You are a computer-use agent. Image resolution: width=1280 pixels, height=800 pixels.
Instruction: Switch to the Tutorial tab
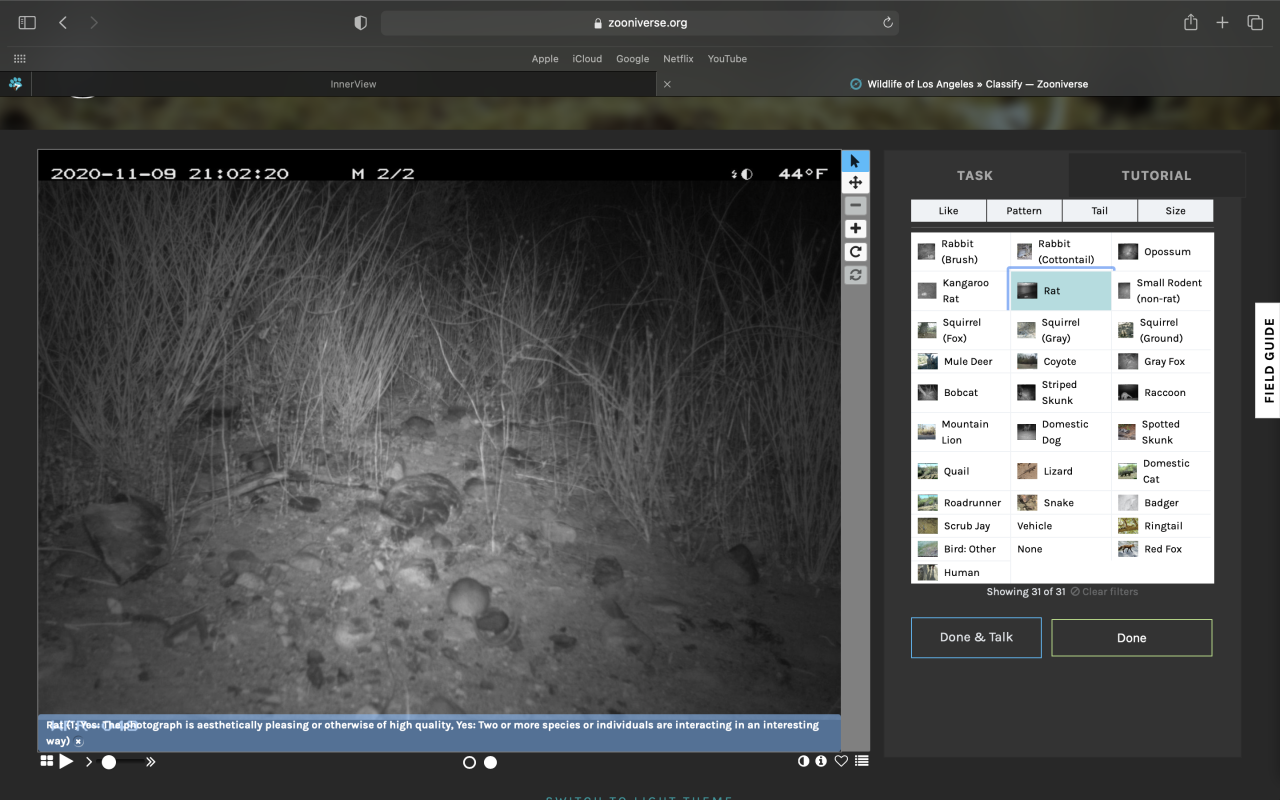[x=1156, y=175]
